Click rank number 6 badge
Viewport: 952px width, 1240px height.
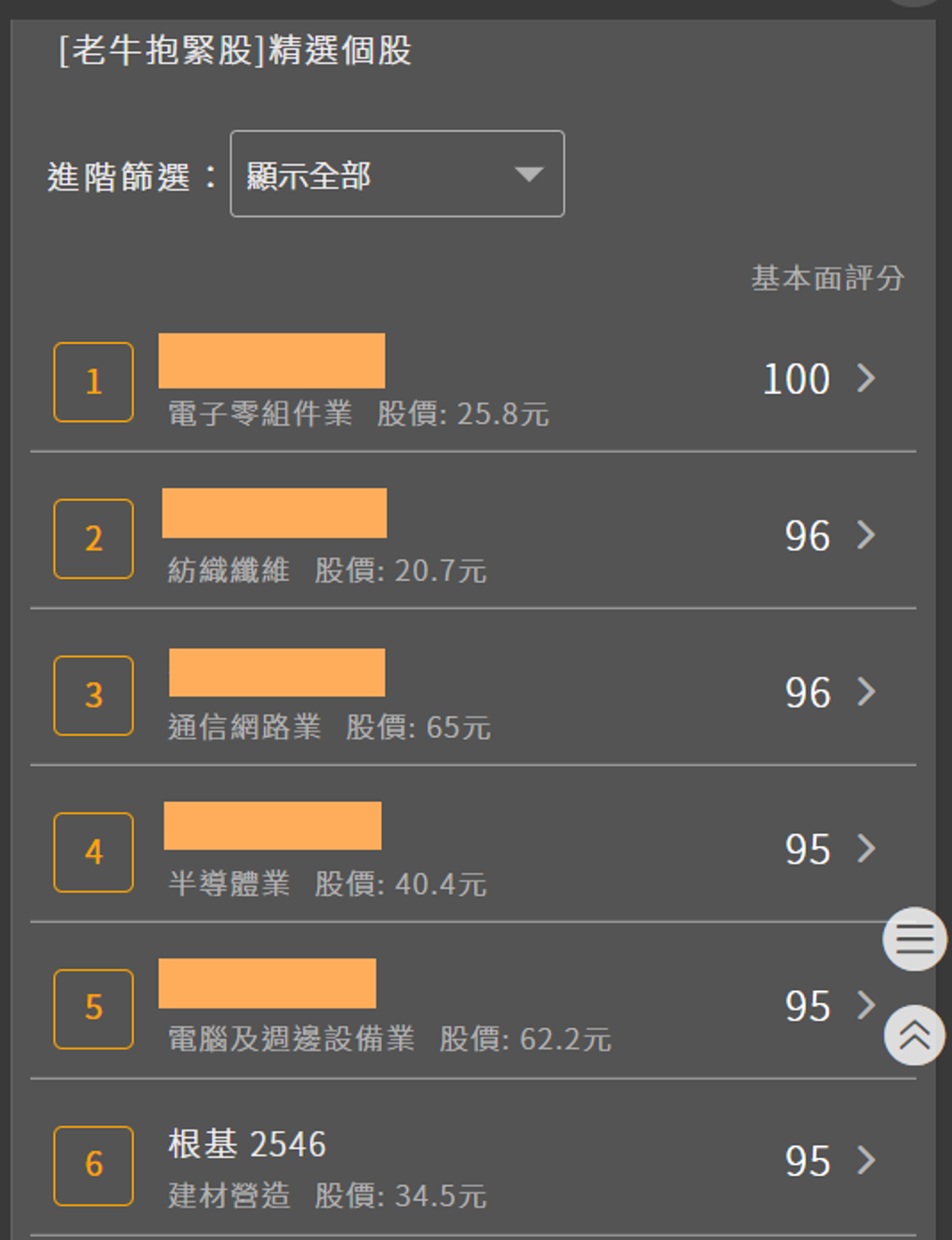[93, 1166]
